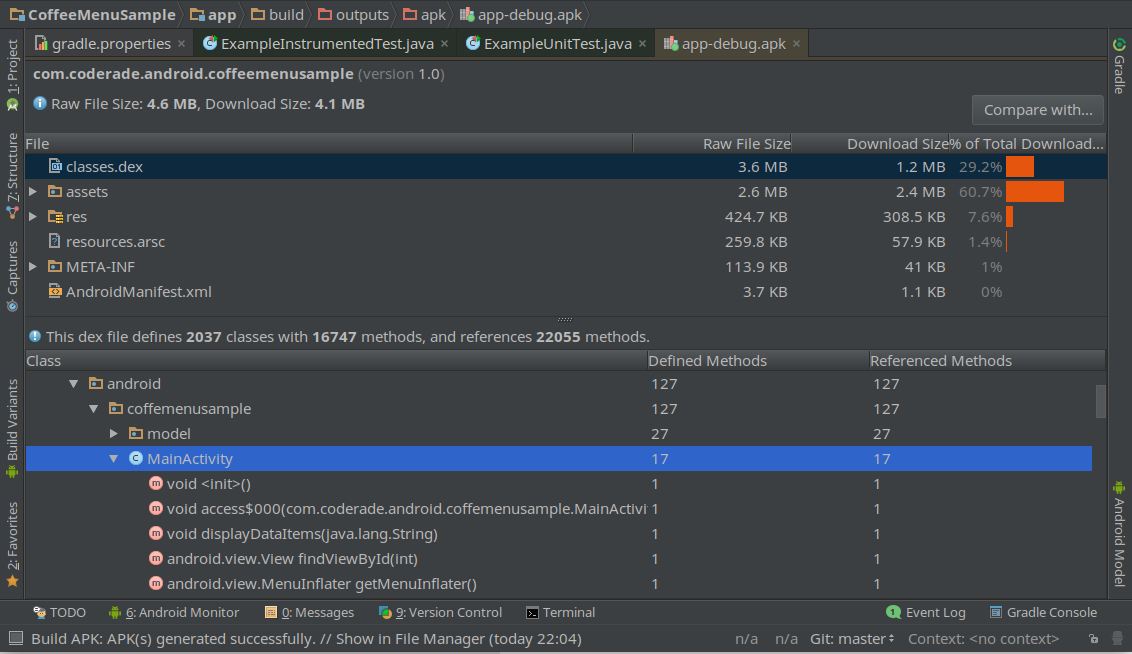The image size is (1132, 654).
Task: Open the Android Model tool window
Action: tap(1119, 533)
